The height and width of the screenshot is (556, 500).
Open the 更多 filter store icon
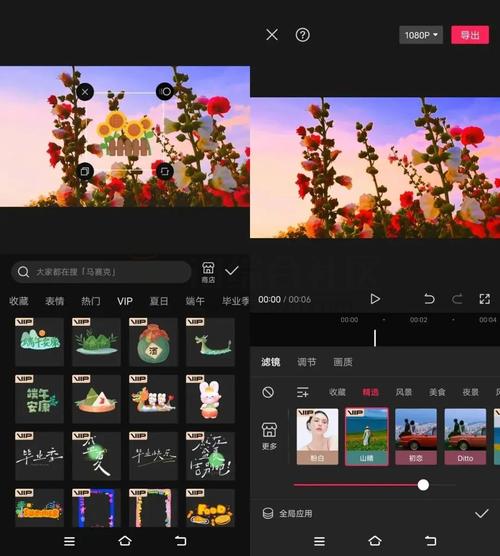[269, 436]
